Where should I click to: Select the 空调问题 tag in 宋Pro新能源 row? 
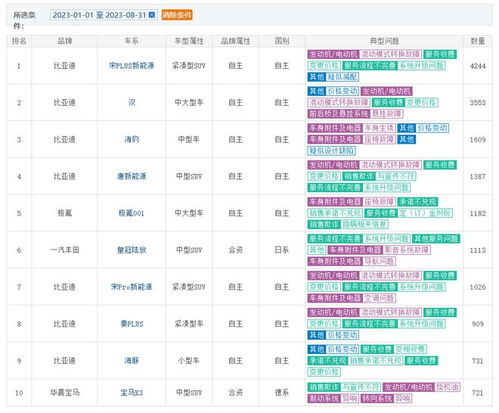tap(379, 298)
